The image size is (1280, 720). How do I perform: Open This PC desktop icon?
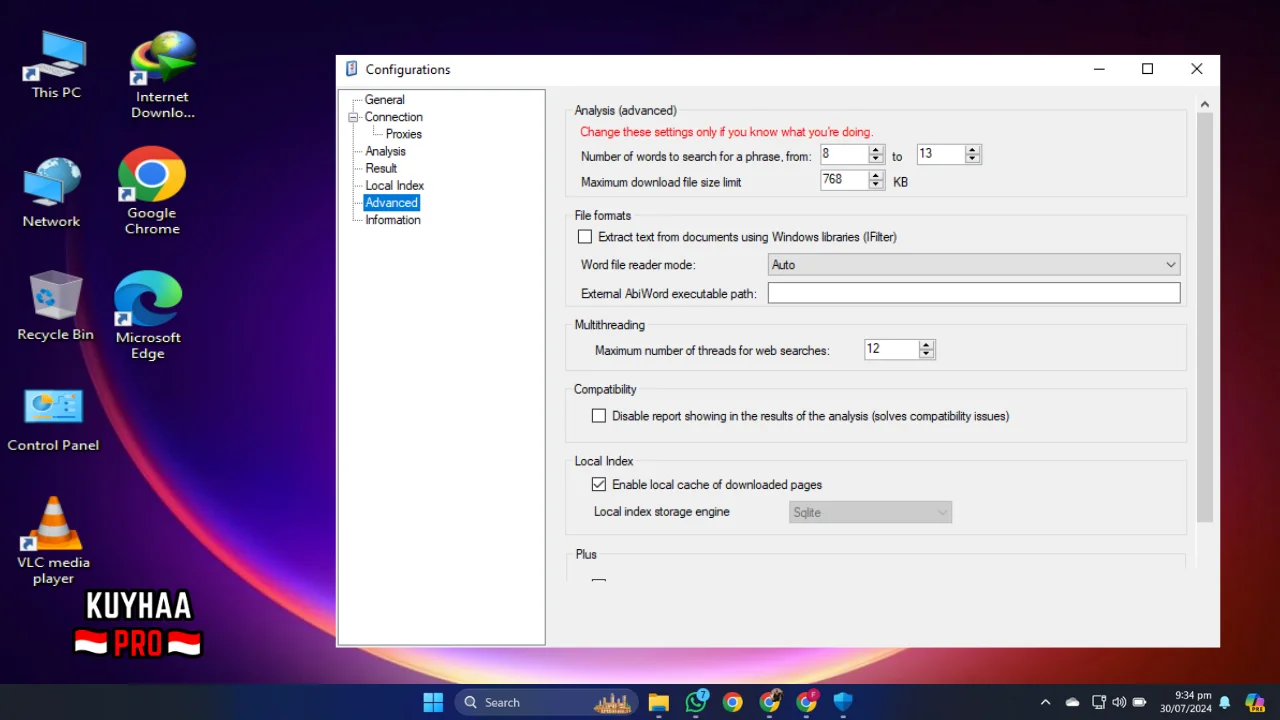(56, 65)
